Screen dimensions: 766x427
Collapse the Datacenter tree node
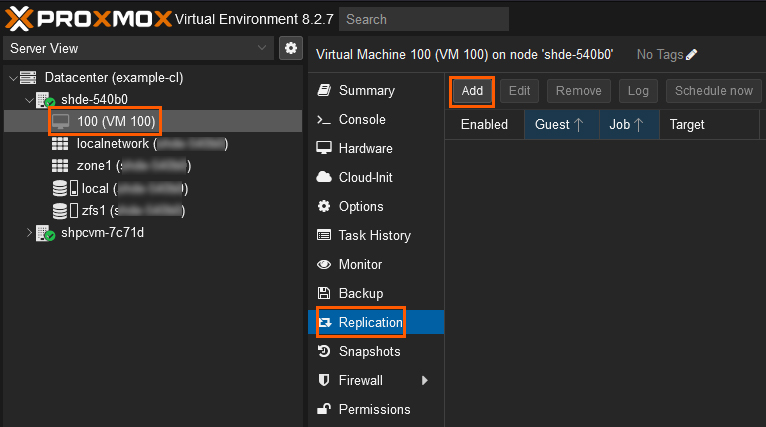tap(14, 78)
